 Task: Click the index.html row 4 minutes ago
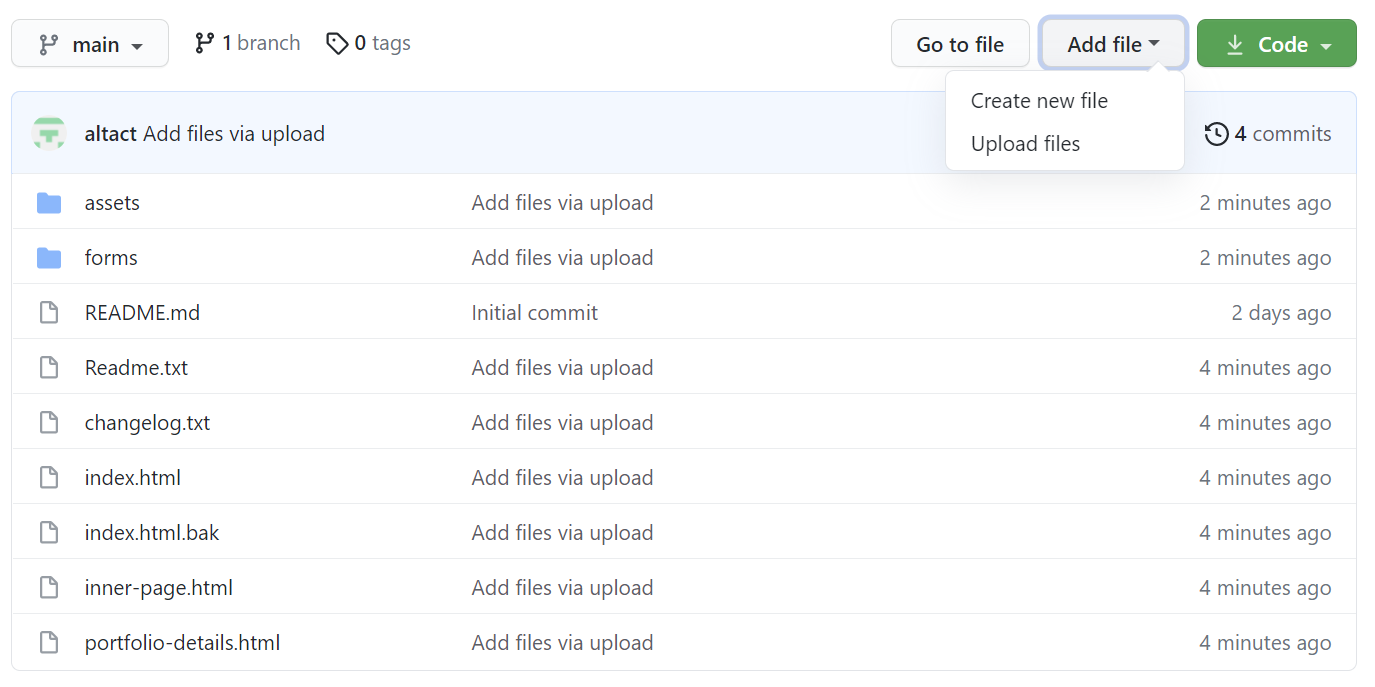[x=1265, y=477]
